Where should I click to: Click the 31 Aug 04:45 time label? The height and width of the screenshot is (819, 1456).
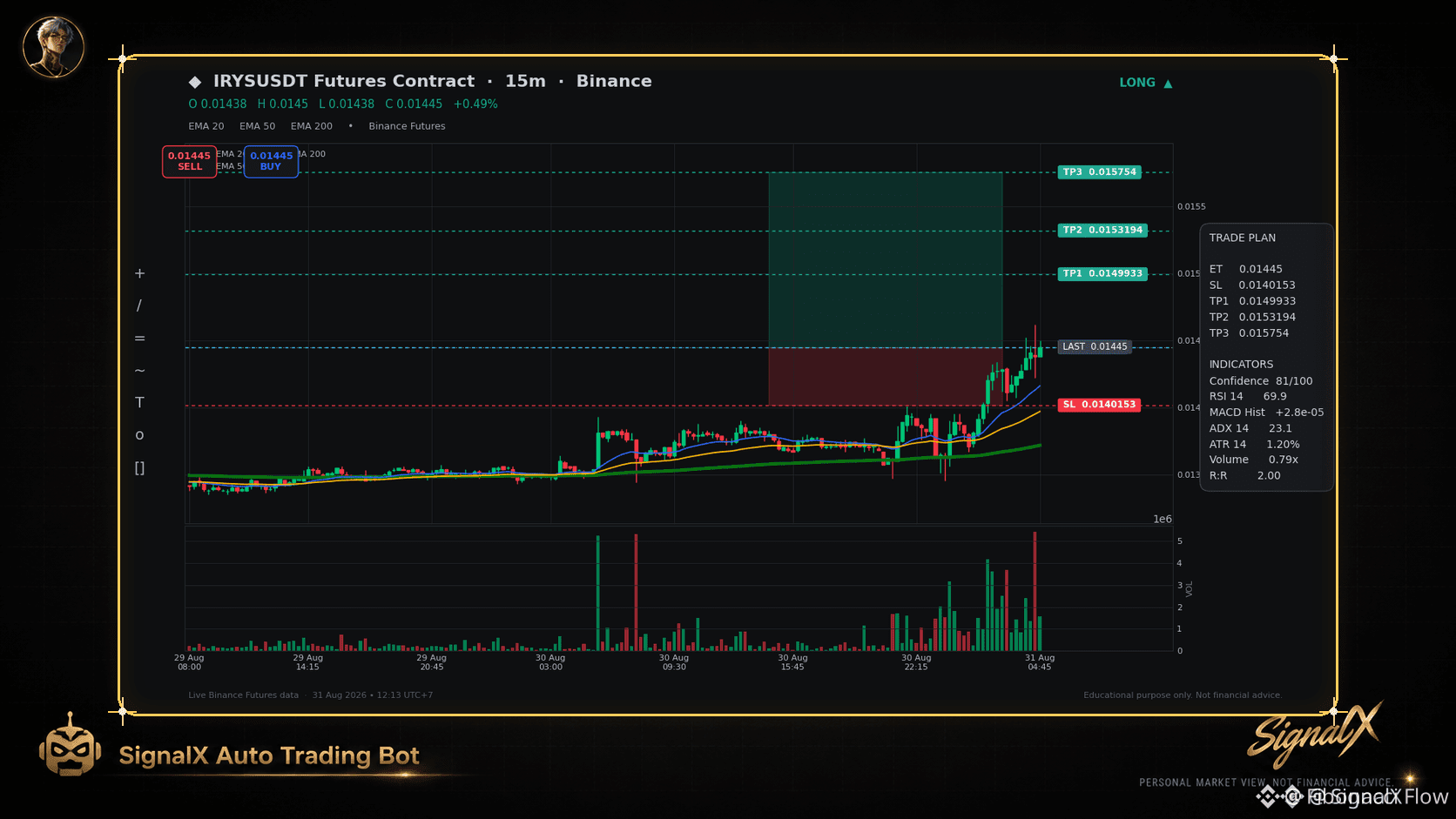tap(1040, 662)
